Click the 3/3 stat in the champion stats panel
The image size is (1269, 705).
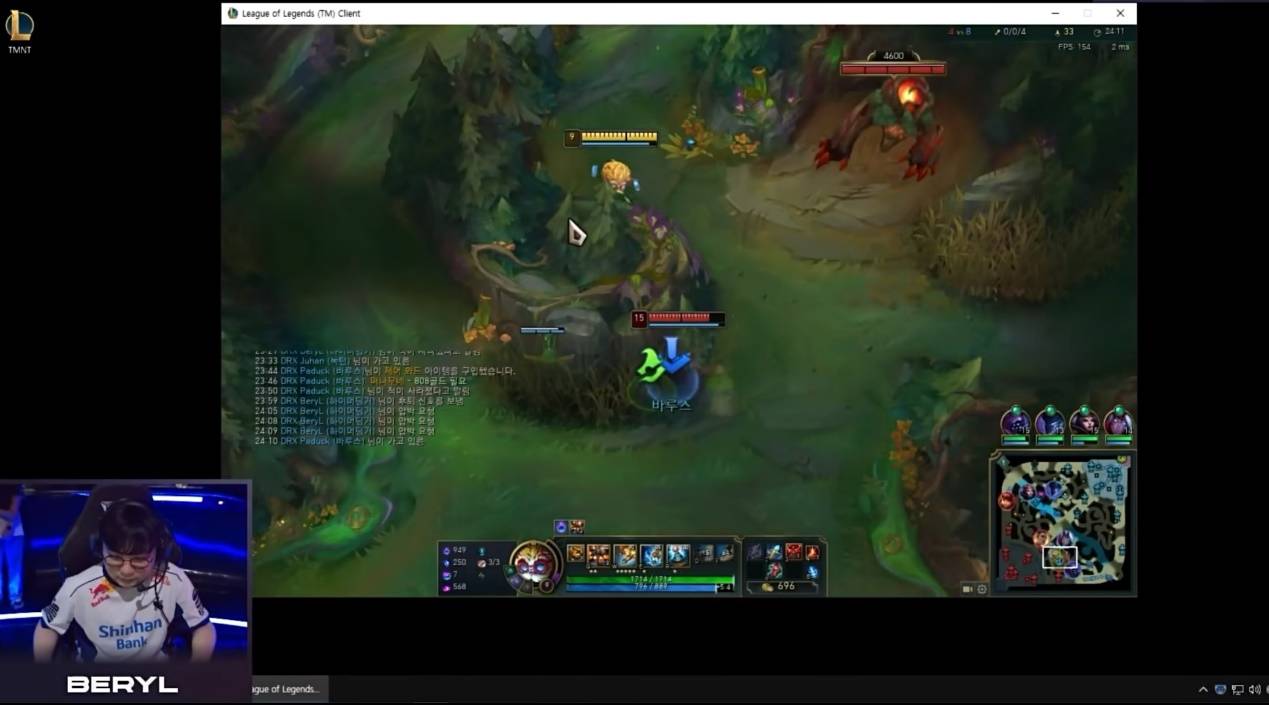tap(488, 563)
